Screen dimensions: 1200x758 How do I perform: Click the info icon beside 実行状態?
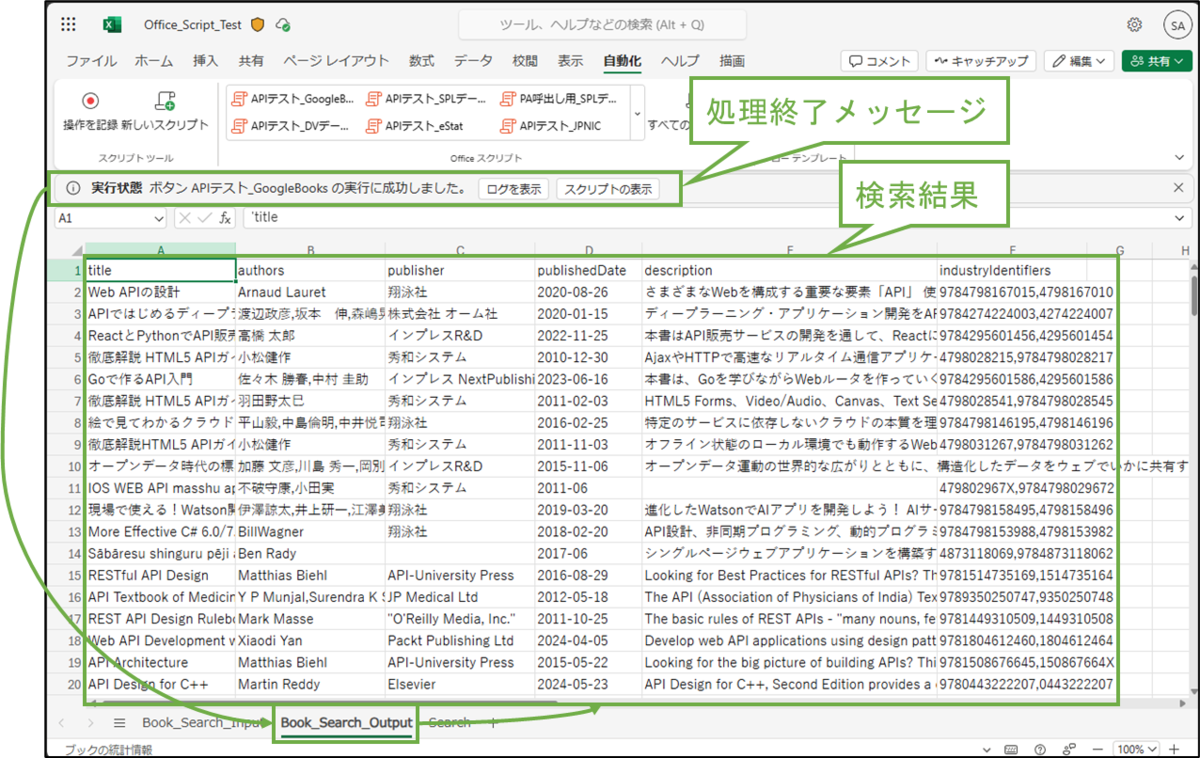(x=73, y=188)
